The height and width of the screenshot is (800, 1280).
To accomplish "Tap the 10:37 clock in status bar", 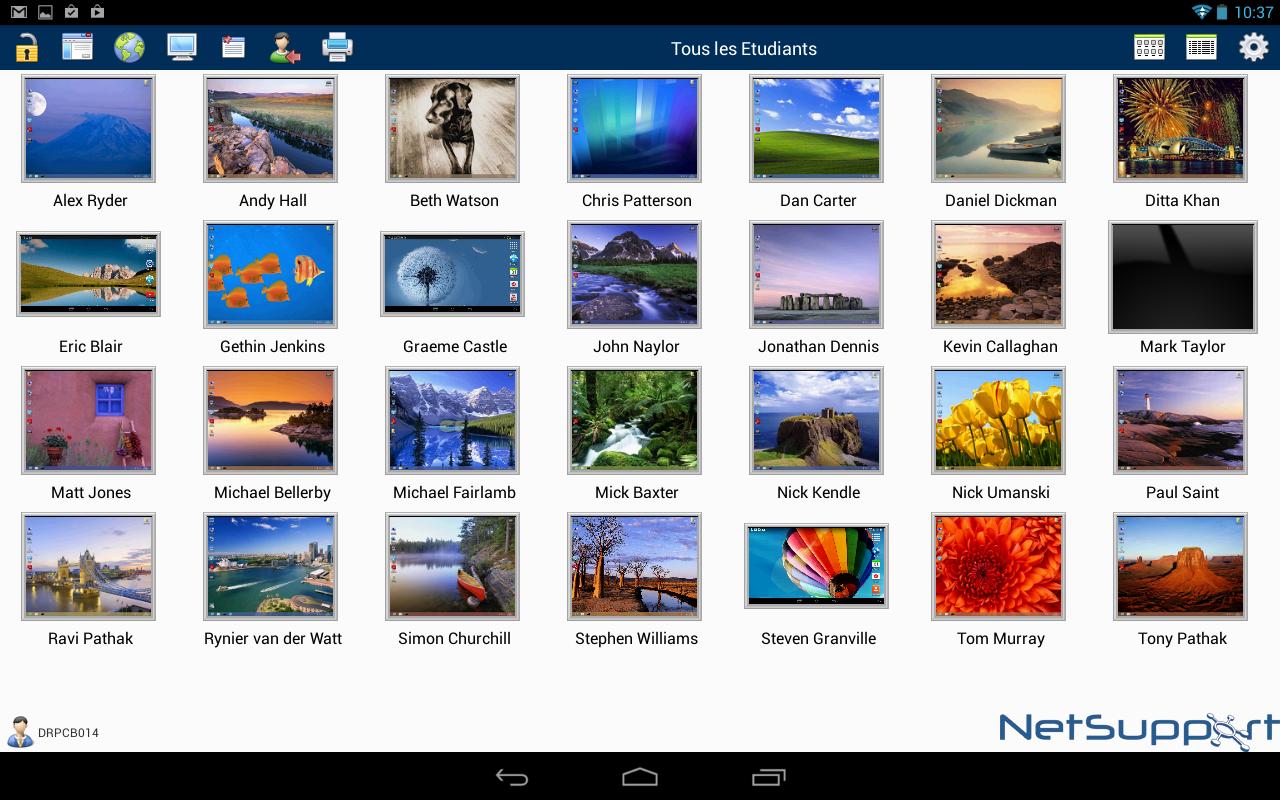I will point(1253,13).
